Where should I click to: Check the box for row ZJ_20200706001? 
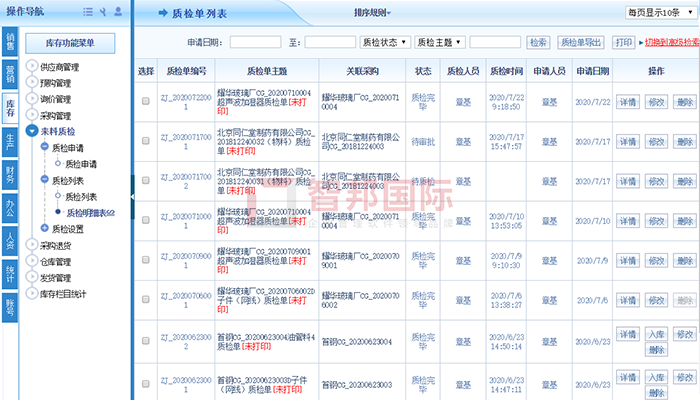[x=146, y=300]
